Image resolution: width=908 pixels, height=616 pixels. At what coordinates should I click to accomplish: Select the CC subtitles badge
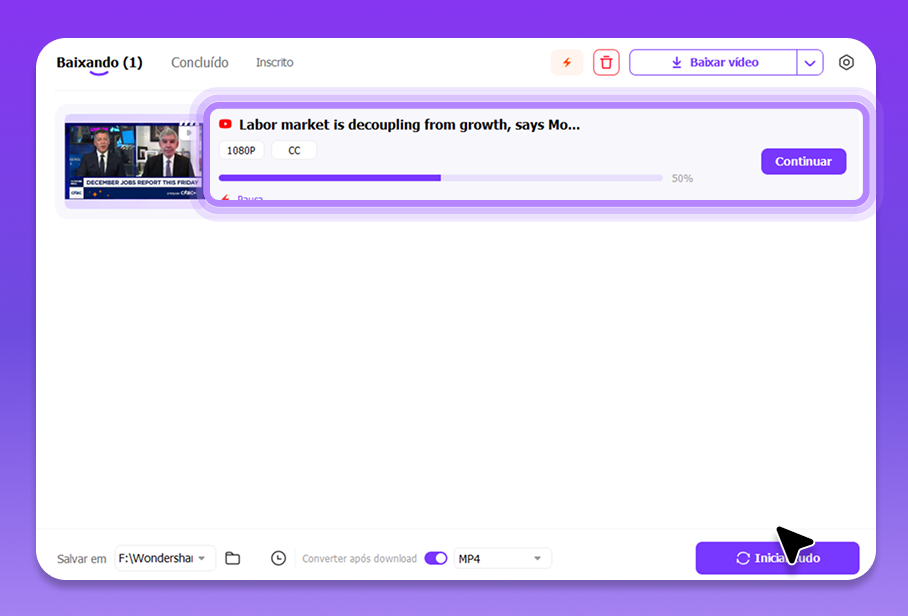(292, 150)
